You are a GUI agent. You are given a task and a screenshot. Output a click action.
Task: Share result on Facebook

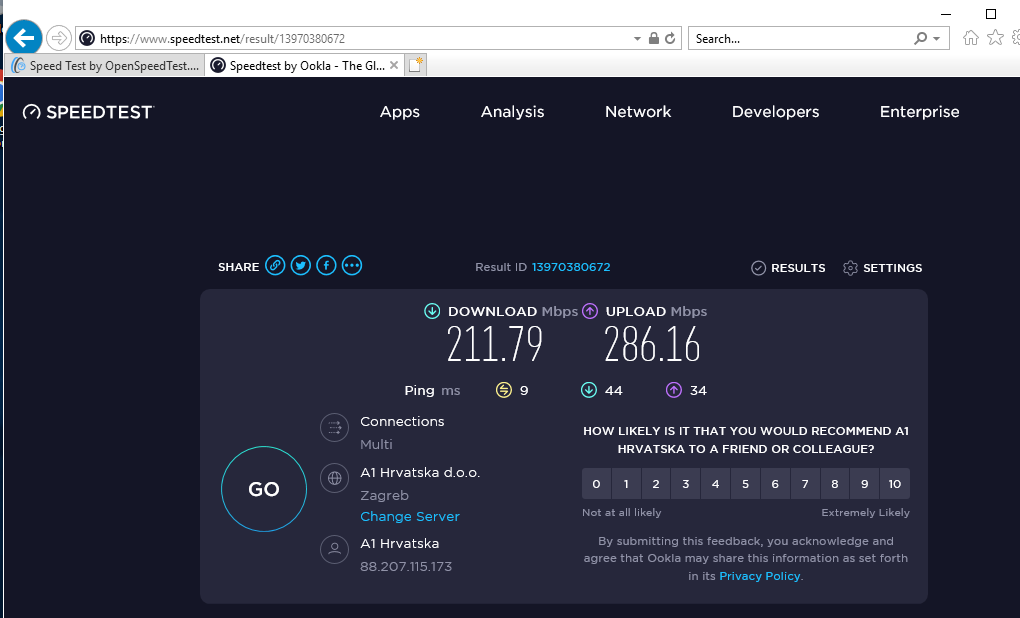click(x=326, y=265)
